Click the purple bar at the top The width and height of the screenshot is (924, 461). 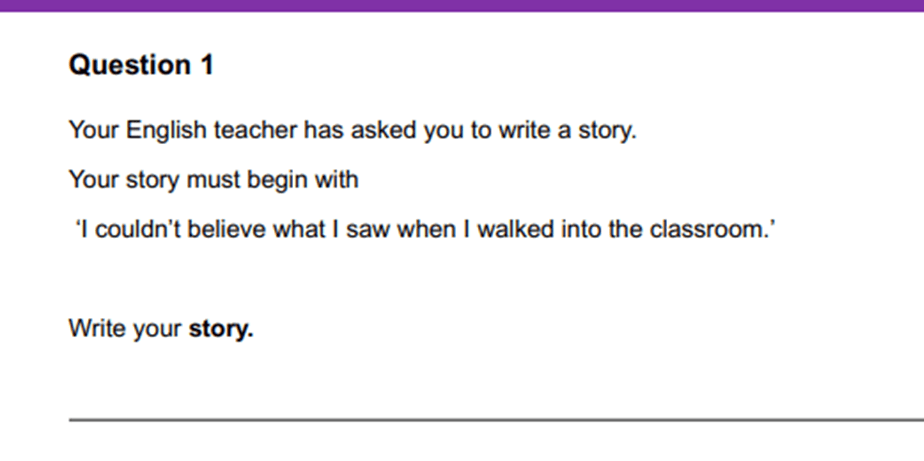[462, 5]
